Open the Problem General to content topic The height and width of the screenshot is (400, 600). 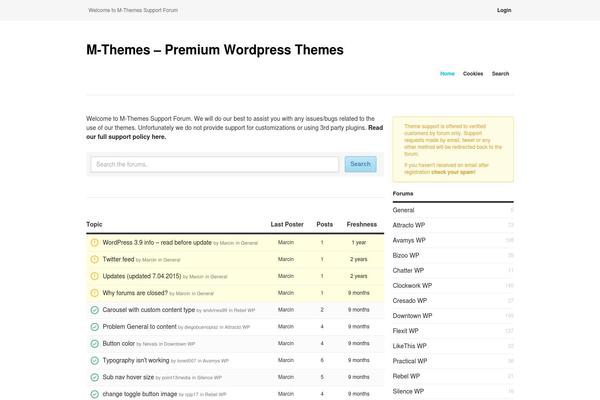(139, 327)
